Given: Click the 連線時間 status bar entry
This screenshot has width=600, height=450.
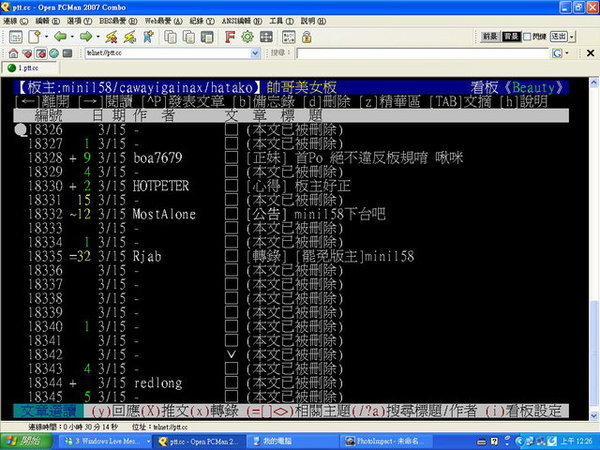Looking at the screenshot, I should pos(73,427).
